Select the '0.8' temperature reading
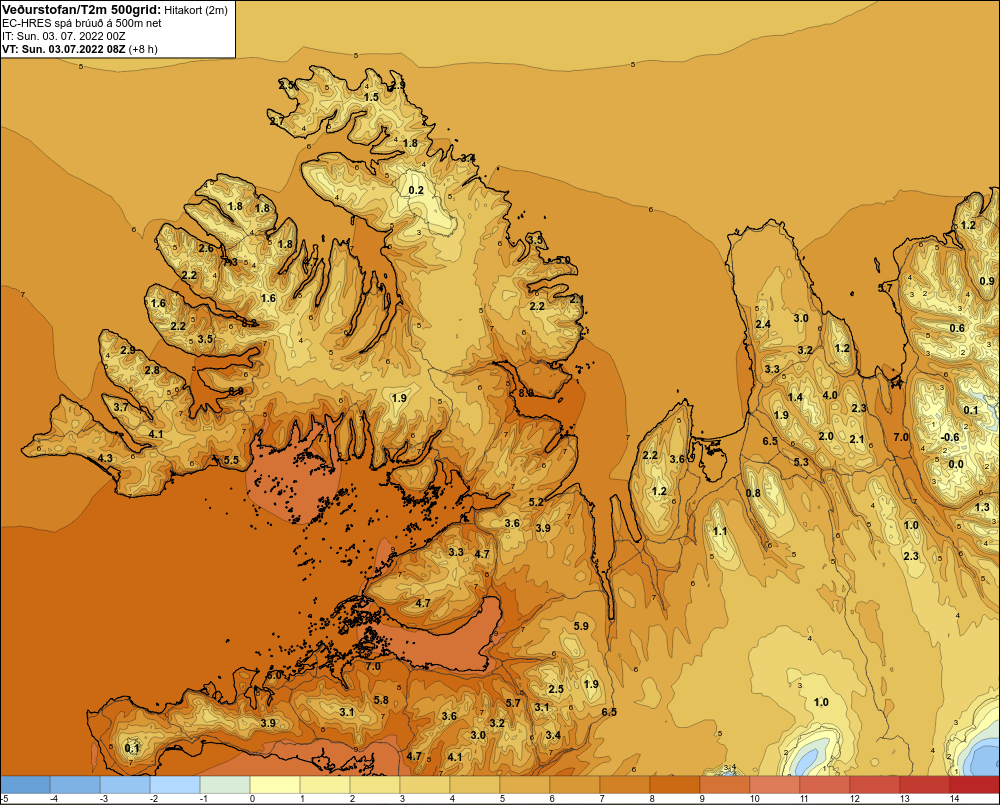 coord(753,493)
